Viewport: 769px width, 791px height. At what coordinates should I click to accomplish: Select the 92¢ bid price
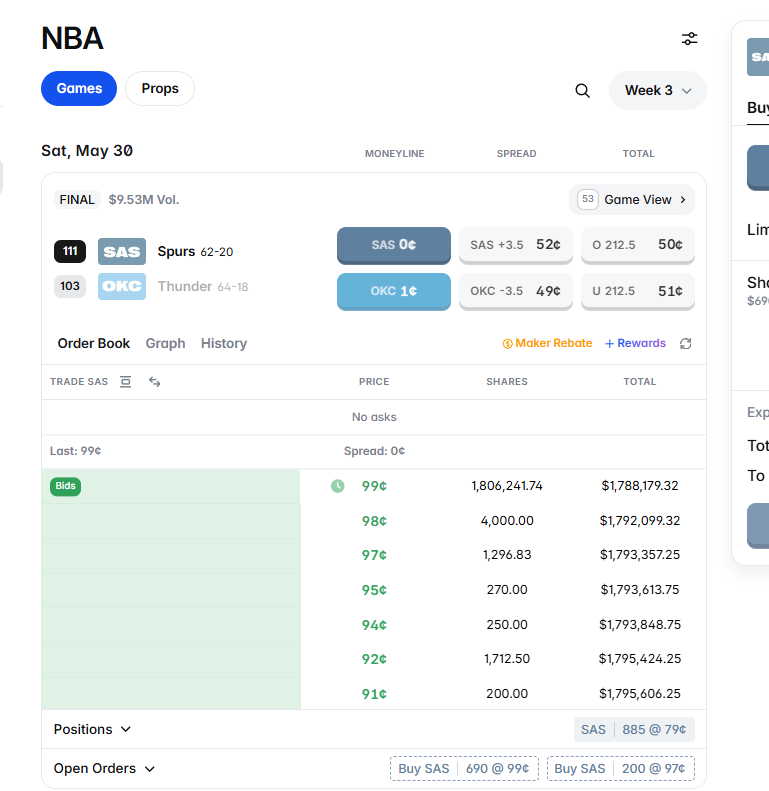(x=374, y=659)
